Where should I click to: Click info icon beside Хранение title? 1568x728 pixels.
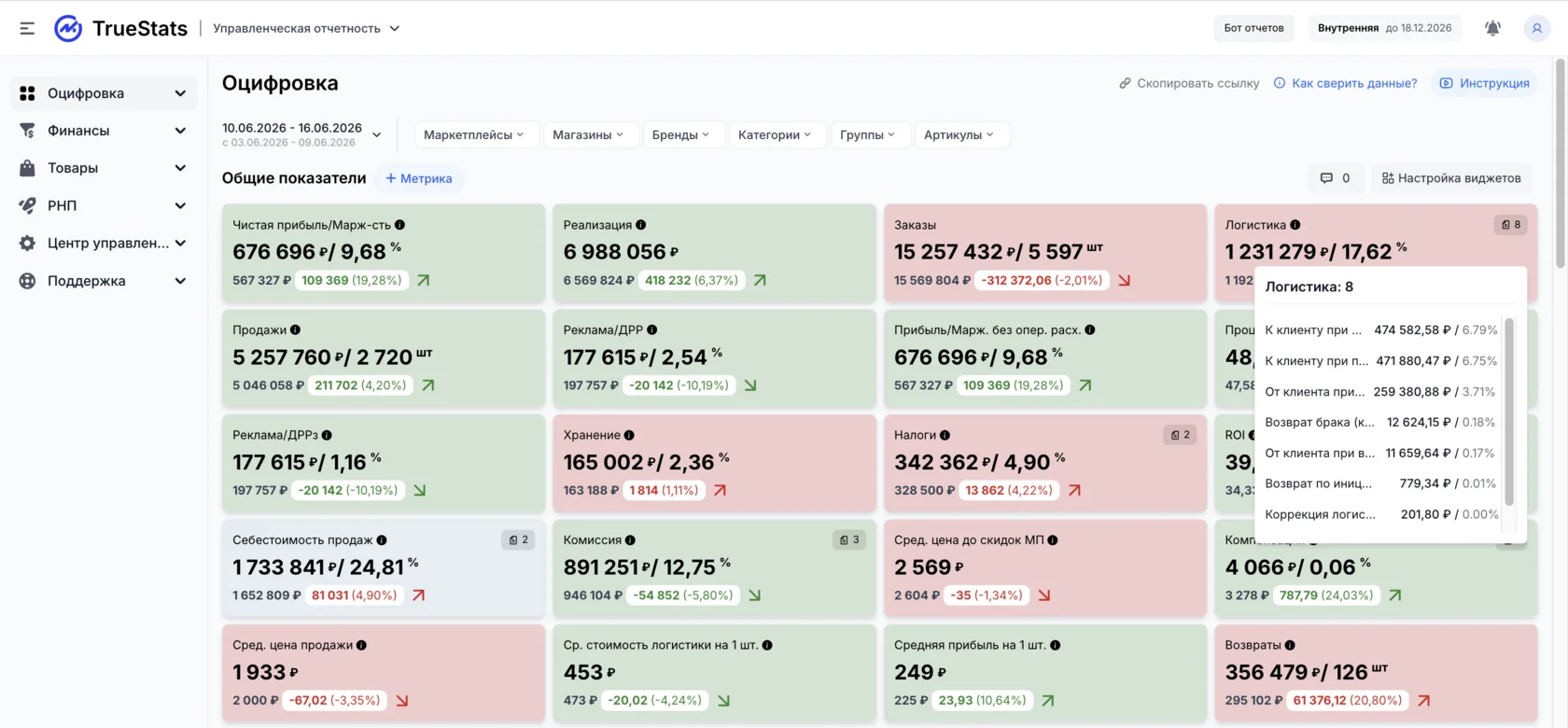coord(629,435)
